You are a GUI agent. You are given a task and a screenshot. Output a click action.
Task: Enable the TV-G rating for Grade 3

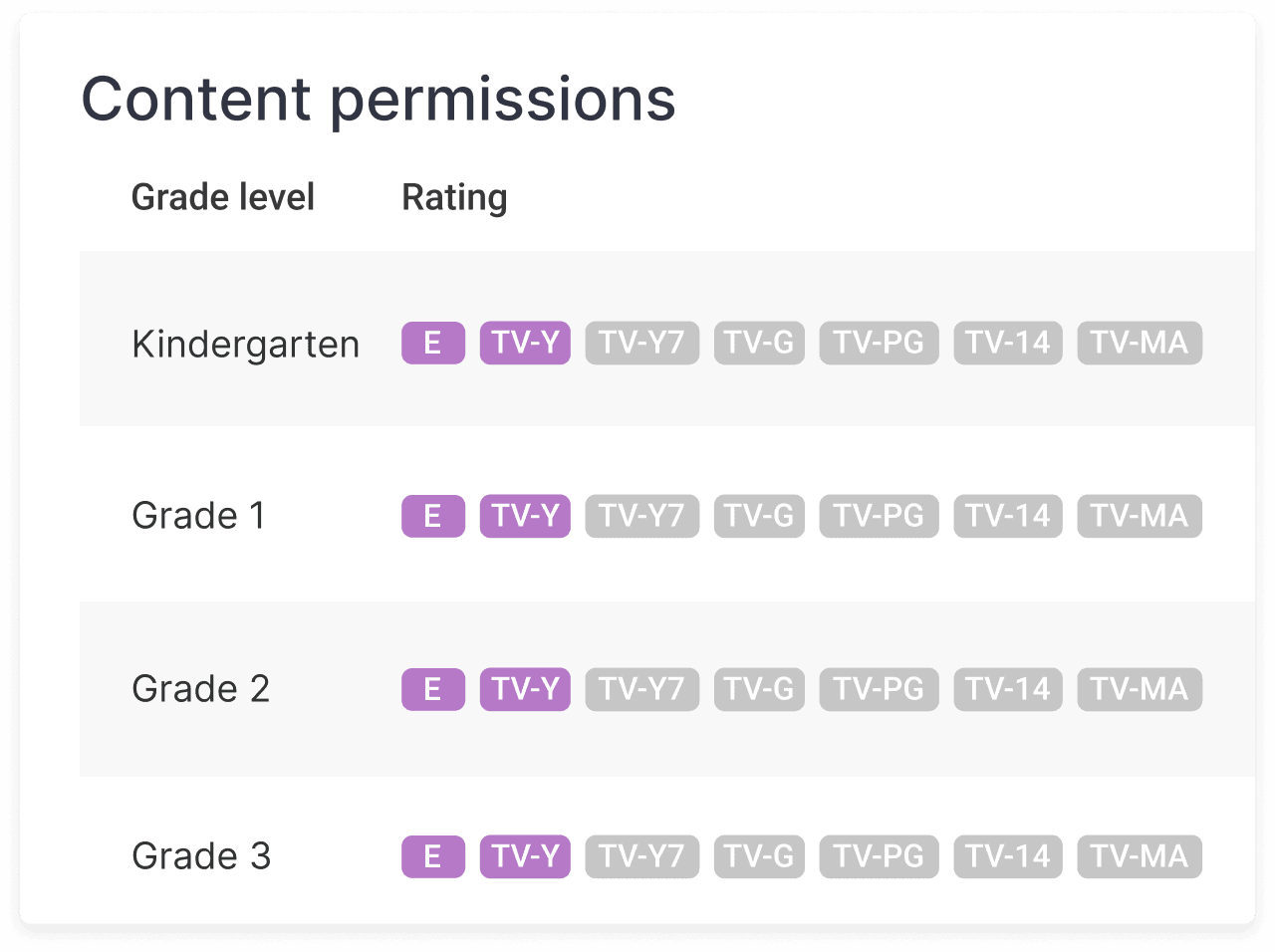pos(759,856)
